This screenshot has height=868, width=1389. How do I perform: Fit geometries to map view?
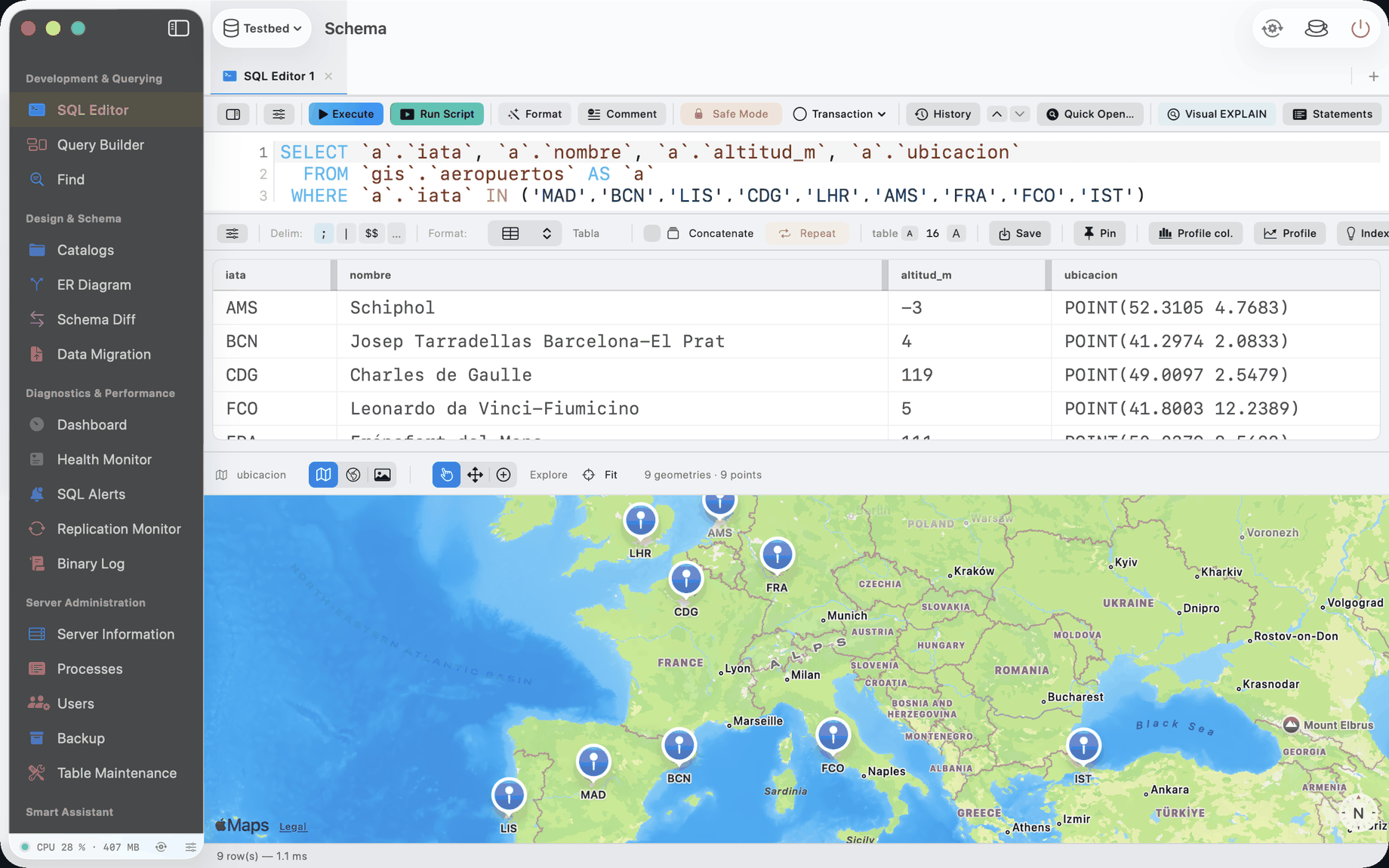(601, 475)
